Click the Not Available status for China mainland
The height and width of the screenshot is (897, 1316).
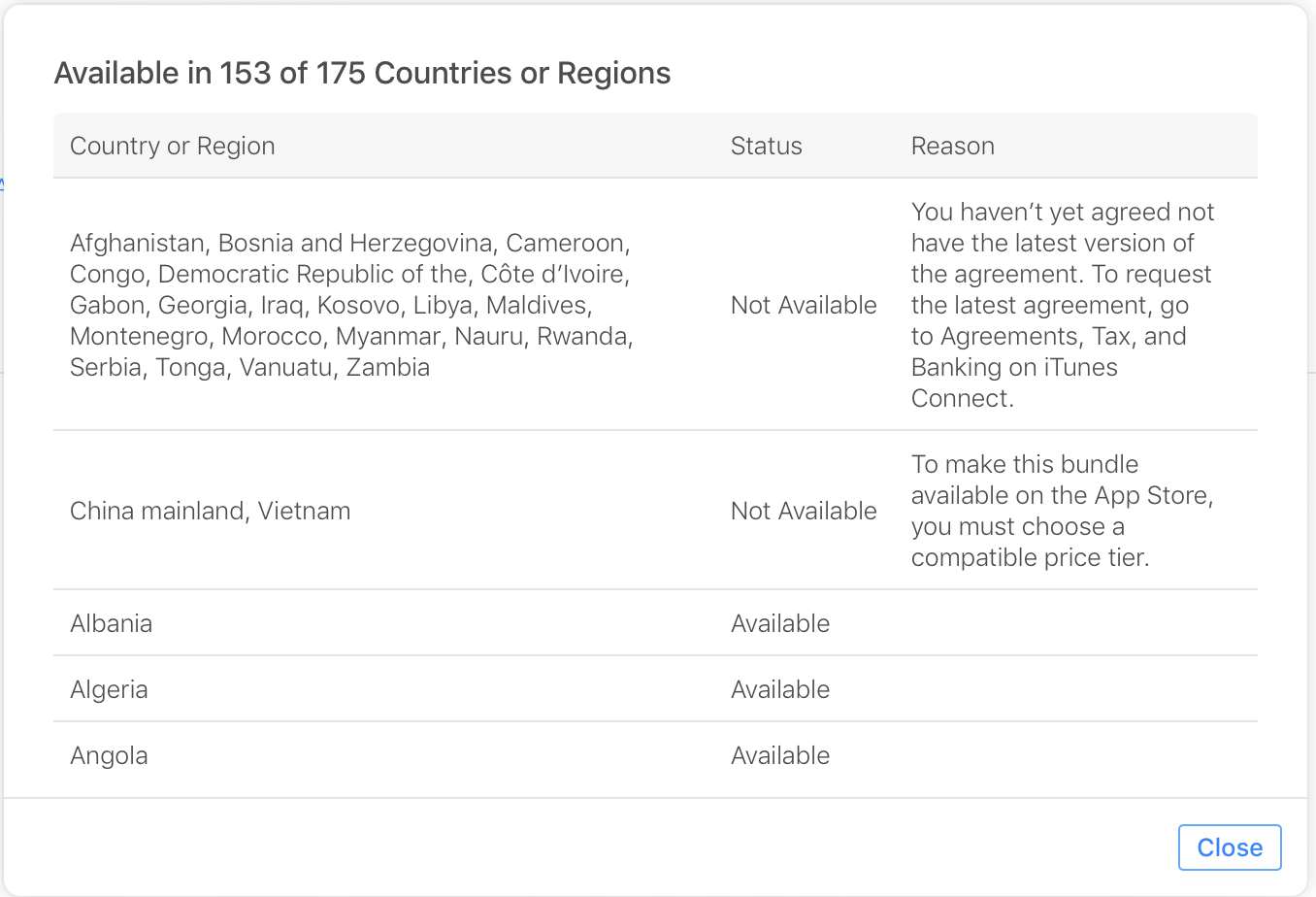coord(804,511)
